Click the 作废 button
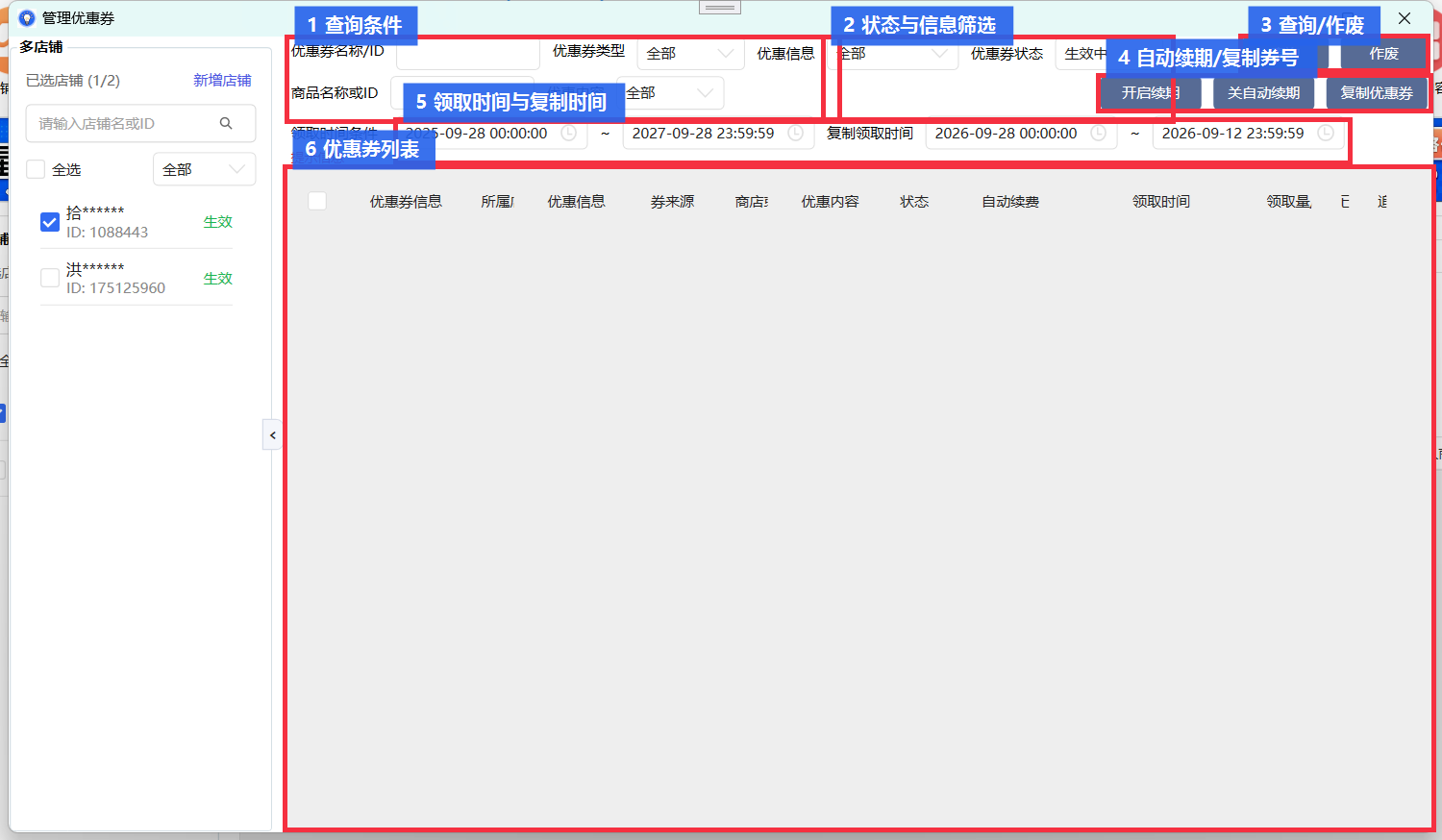Viewport: 1442px width, 840px height. click(x=1383, y=54)
